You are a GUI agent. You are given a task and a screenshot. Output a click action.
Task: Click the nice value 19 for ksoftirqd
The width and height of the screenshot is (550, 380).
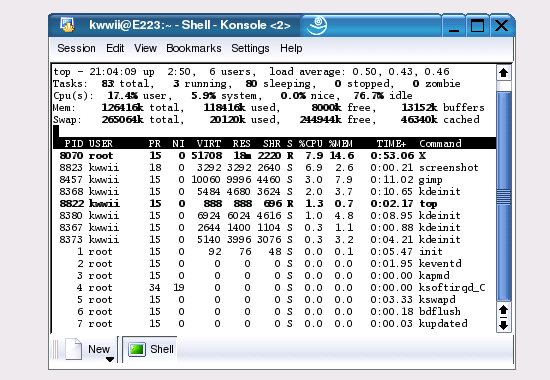click(x=179, y=288)
